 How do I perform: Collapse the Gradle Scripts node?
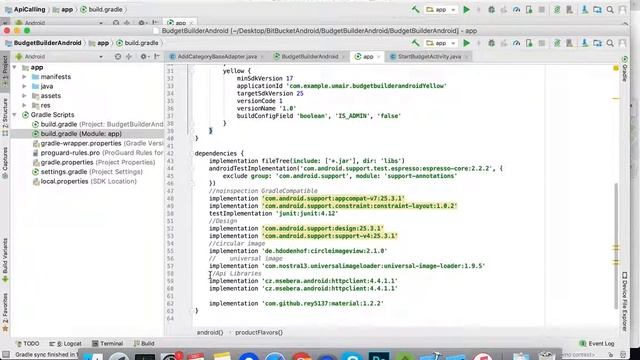(x=15, y=115)
